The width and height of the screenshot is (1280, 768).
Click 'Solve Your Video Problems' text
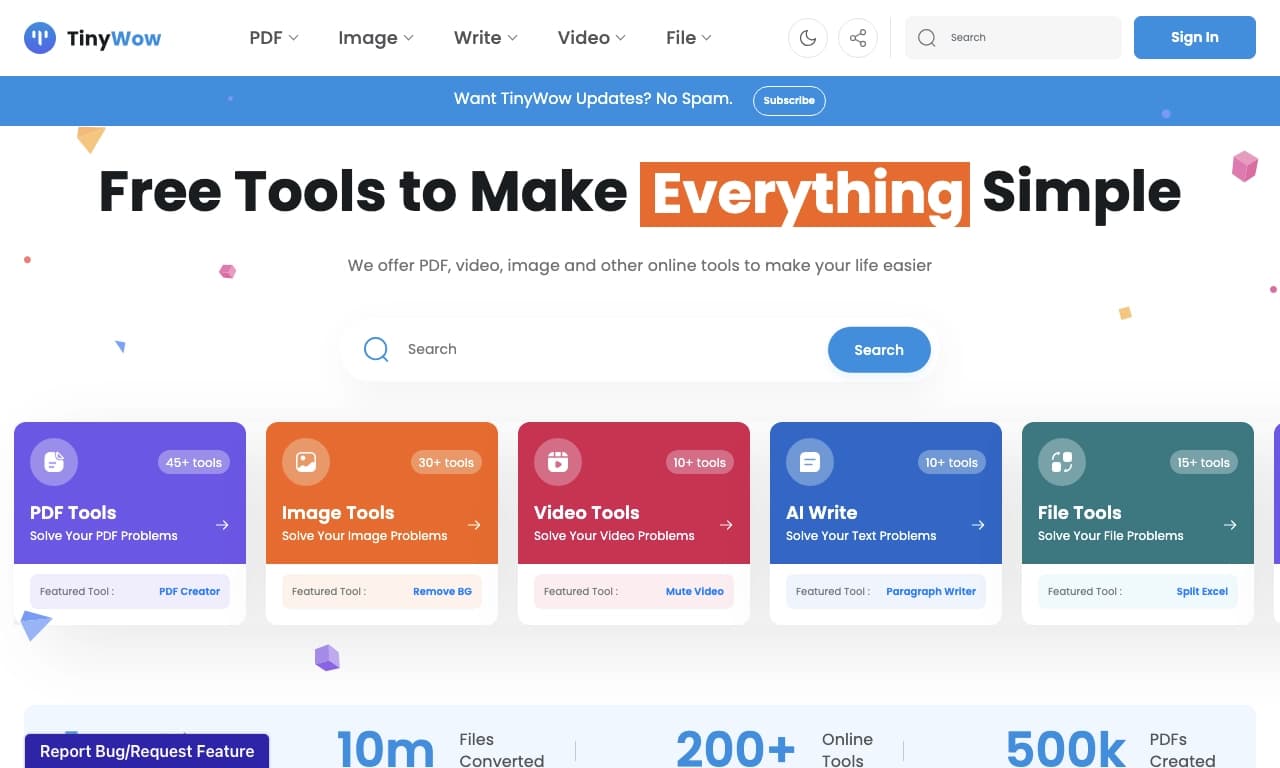(614, 536)
